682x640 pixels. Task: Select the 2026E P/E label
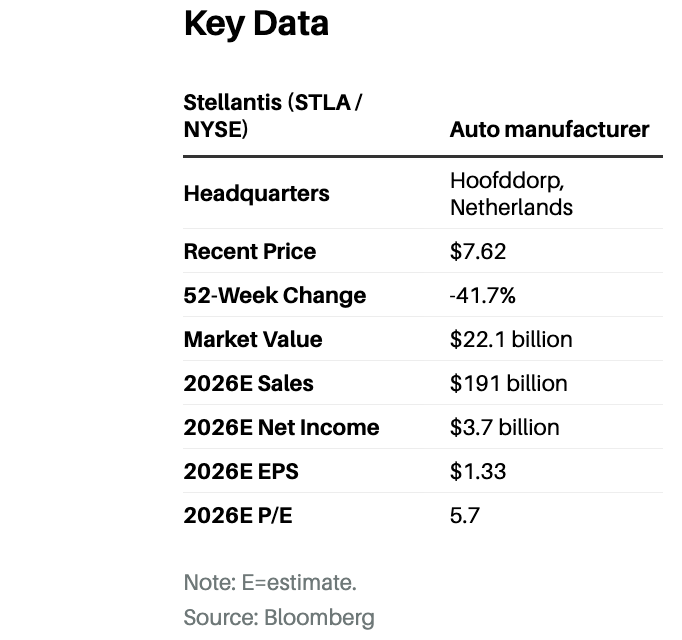click(x=240, y=516)
